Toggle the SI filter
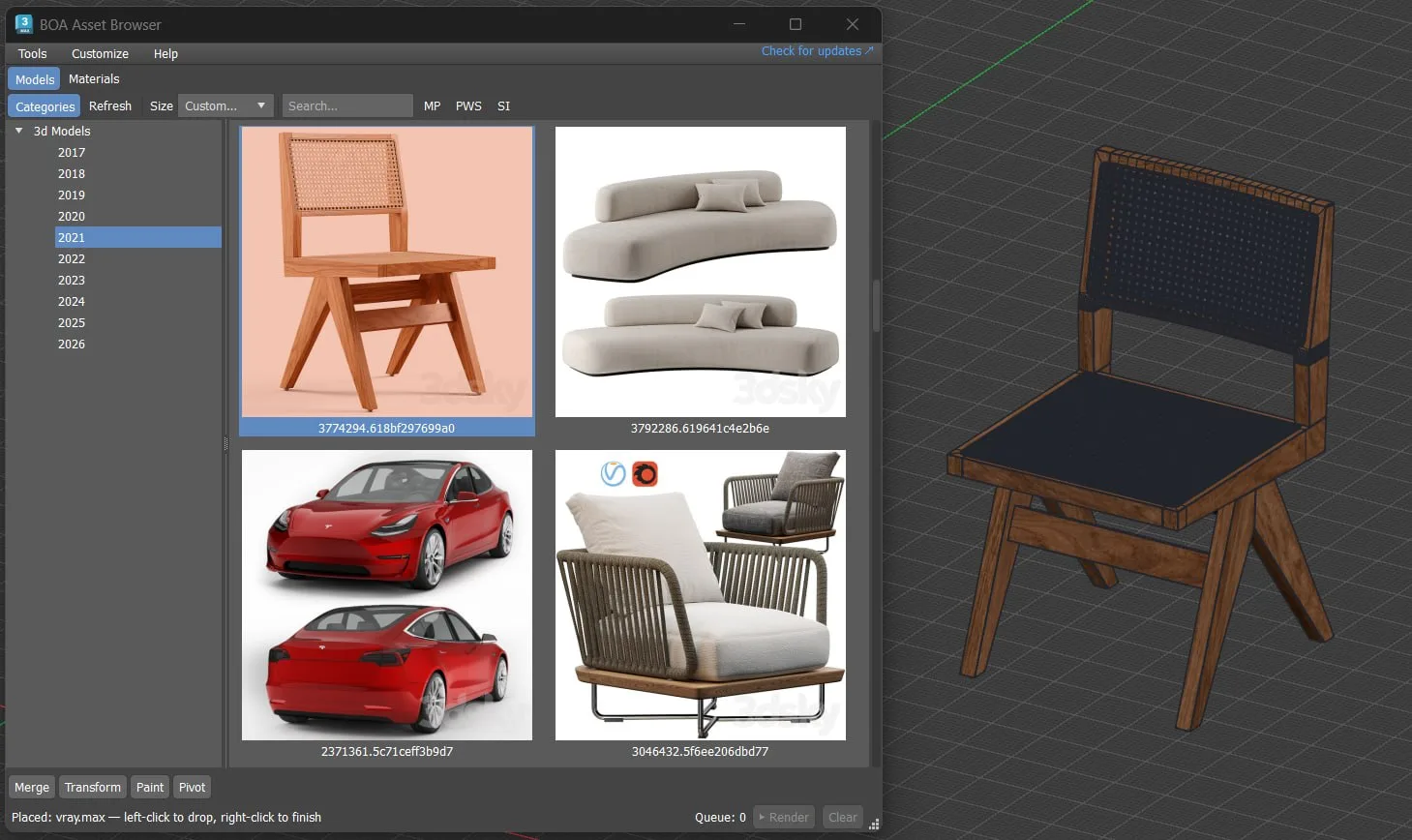The image size is (1412, 840). [x=503, y=106]
